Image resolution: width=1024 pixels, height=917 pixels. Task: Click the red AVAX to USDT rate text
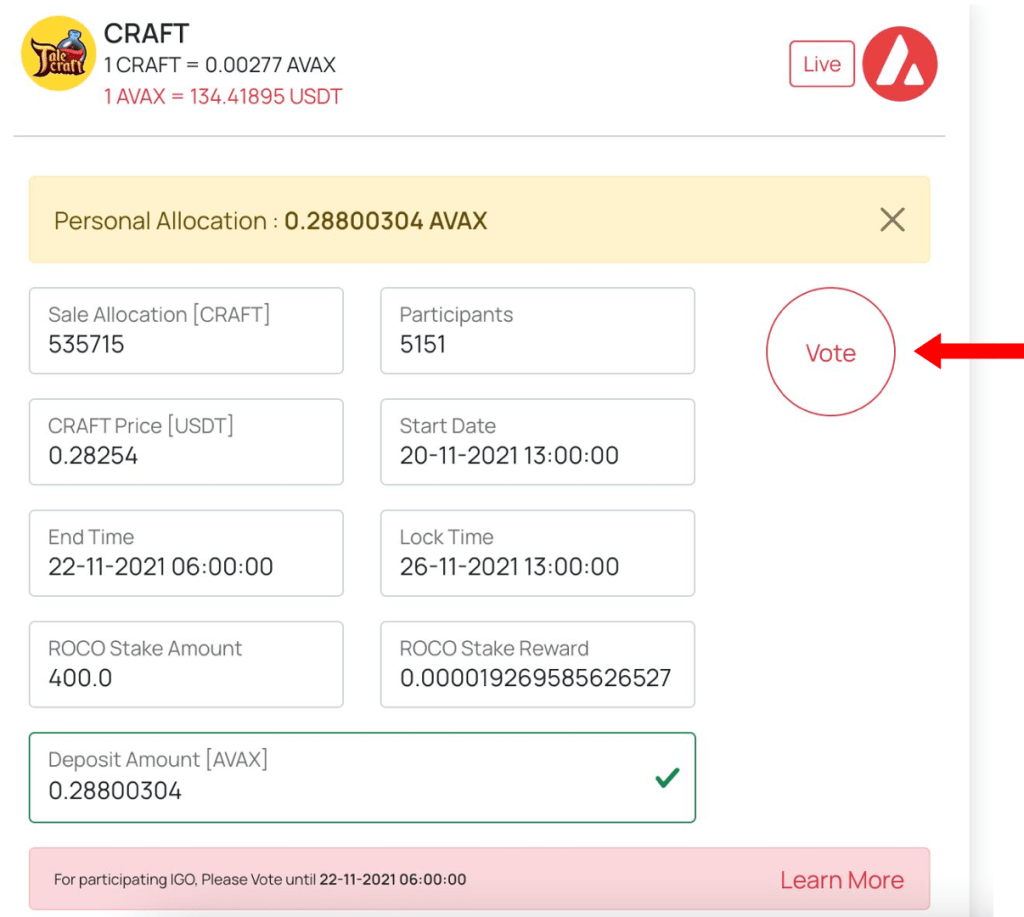(x=223, y=97)
